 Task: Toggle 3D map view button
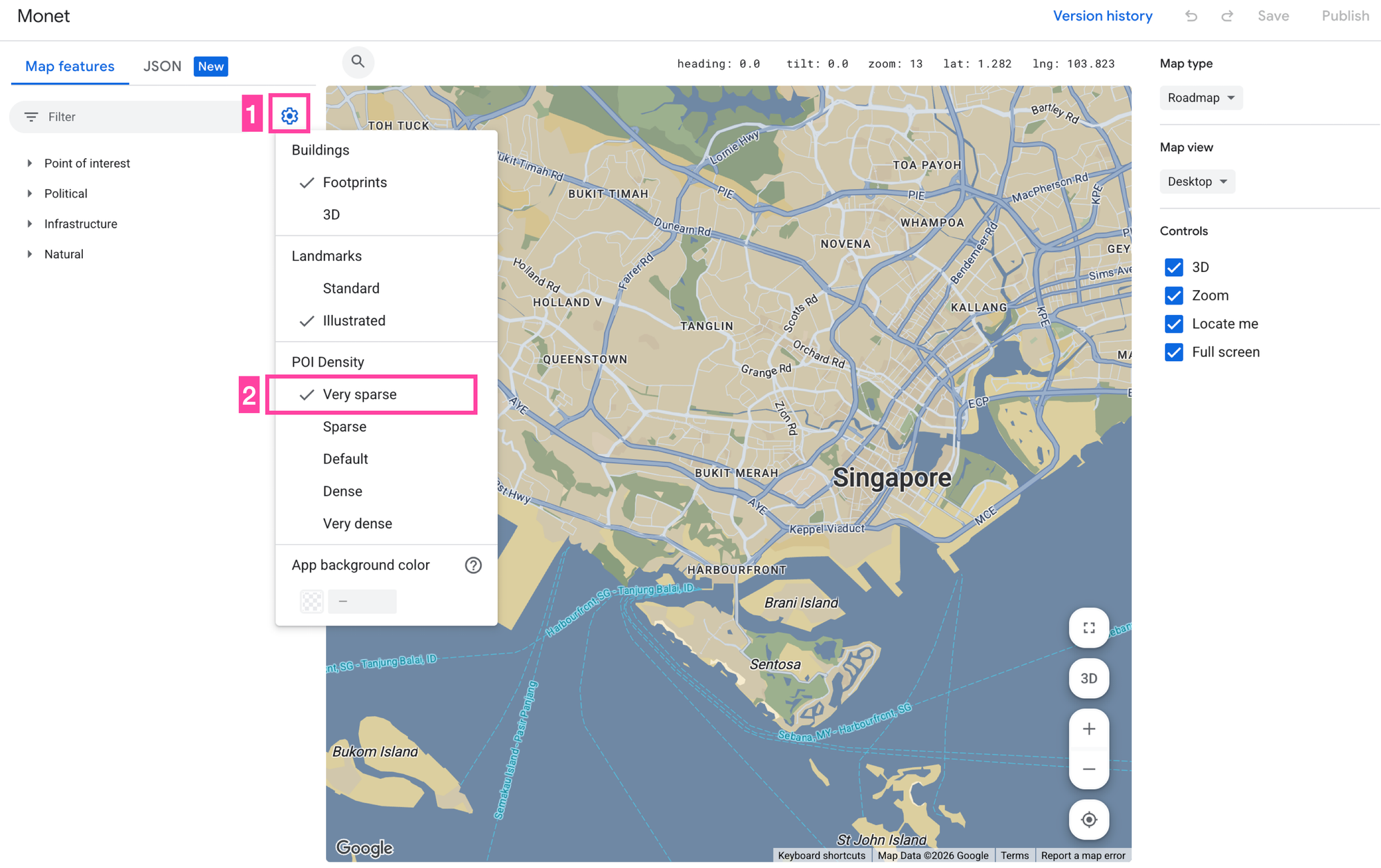click(x=1089, y=678)
